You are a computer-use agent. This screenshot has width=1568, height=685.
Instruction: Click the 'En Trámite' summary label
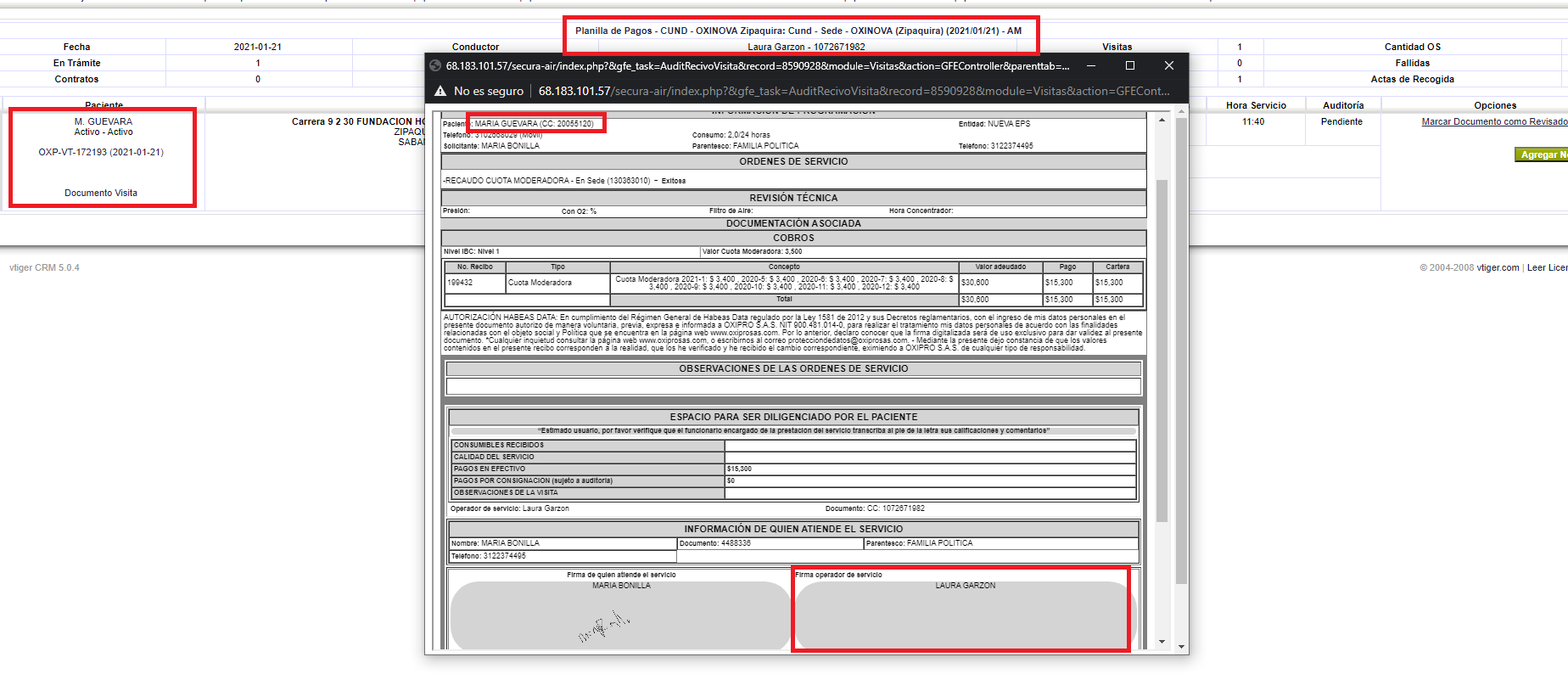pyautogui.click(x=77, y=63)
